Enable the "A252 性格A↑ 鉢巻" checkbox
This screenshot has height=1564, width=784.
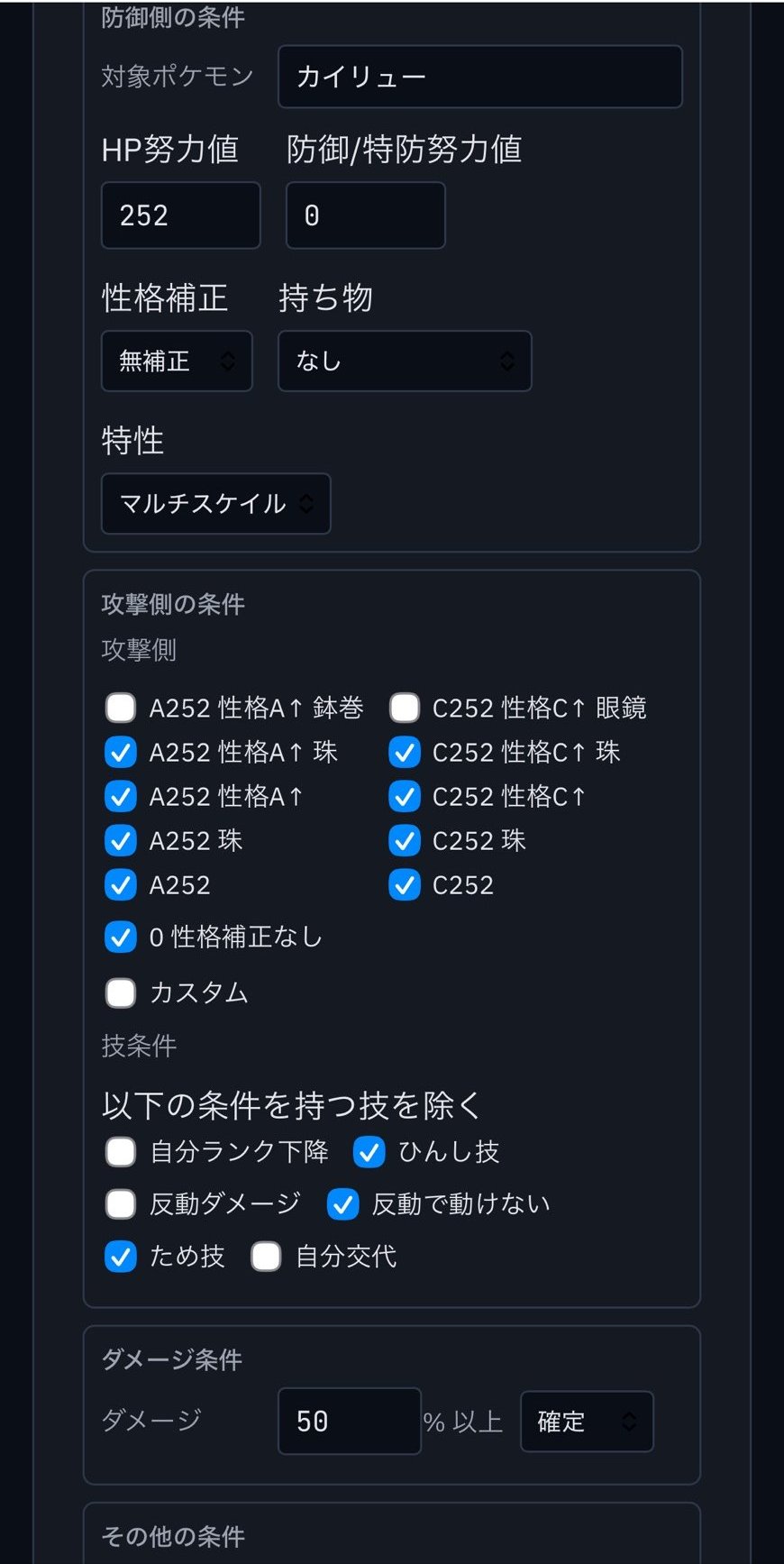[120, 708]
